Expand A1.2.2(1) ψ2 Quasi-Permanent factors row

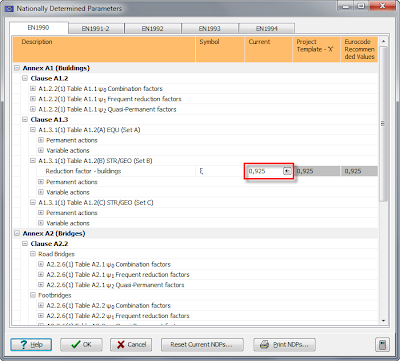pos(33,109)
